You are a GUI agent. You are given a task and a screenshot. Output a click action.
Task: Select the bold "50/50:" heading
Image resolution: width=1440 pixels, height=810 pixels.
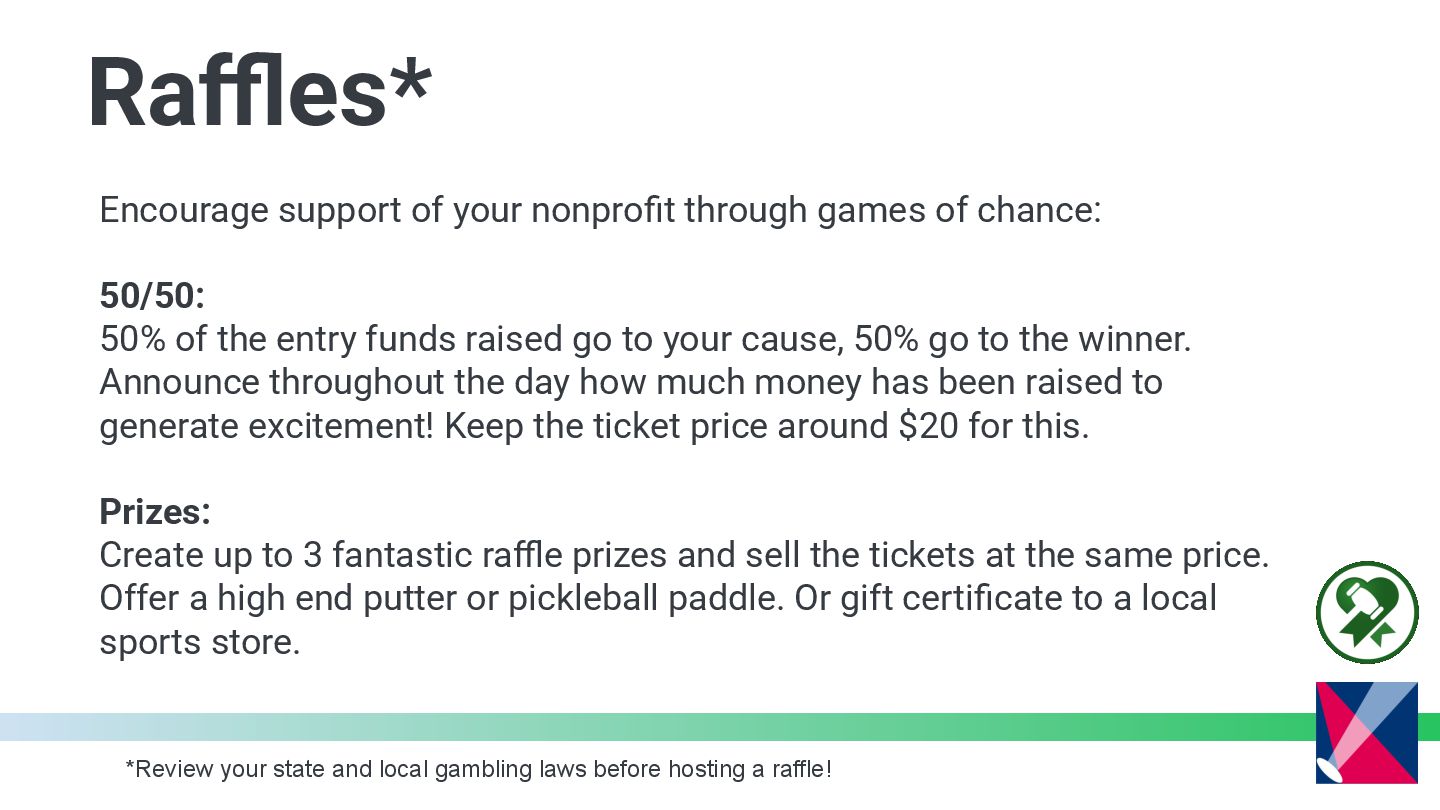(x=152, y=296)
